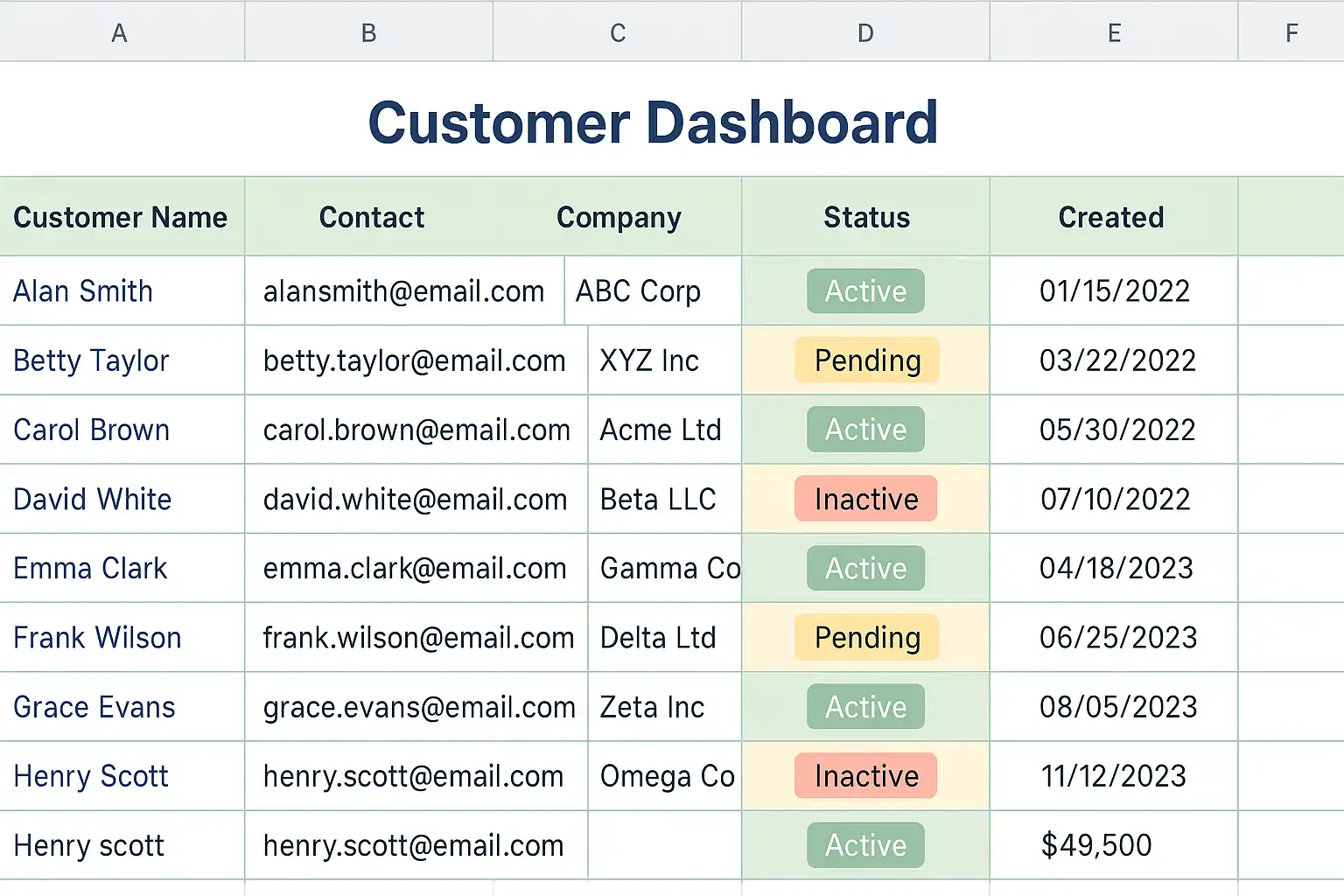Click the $49,500 cell
The width and height of the screenshot is (1344, 896).
pyautogui.click(x=1096, y=845)
